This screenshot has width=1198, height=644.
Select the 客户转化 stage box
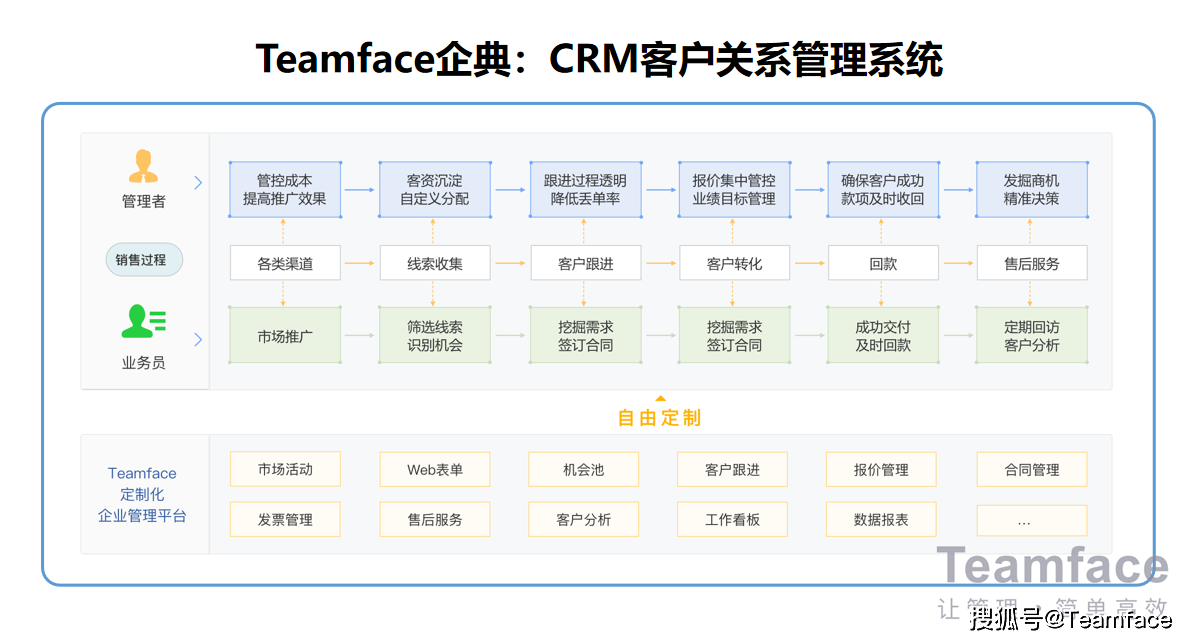(734, 264)
